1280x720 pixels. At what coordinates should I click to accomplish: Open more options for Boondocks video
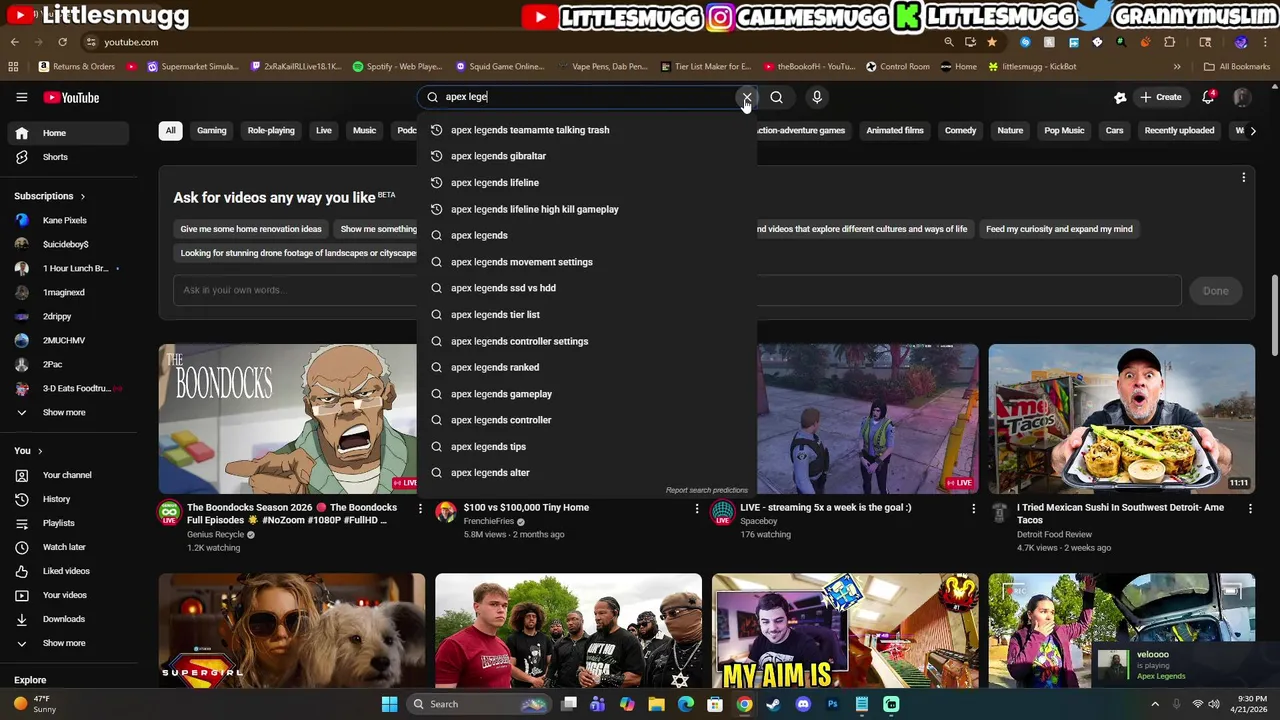click(x=420, y=509)
